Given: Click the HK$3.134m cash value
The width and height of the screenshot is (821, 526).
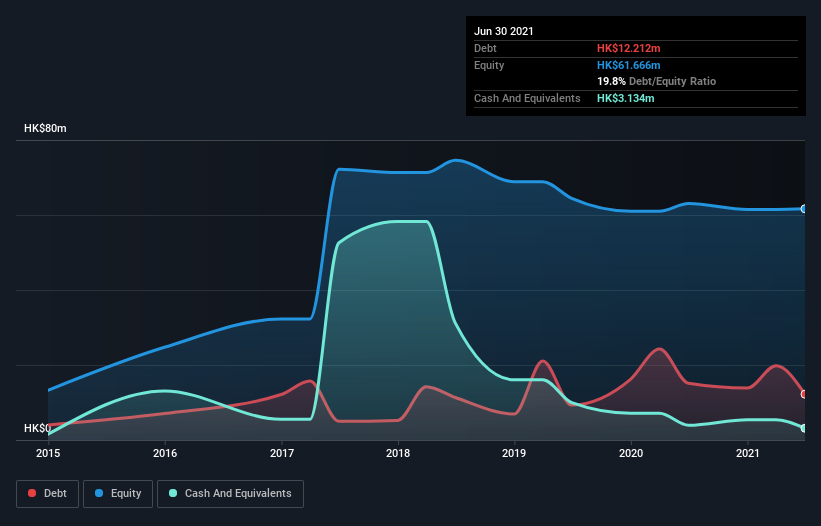Looking at the screenshot, I should click(x=626, y=98).
